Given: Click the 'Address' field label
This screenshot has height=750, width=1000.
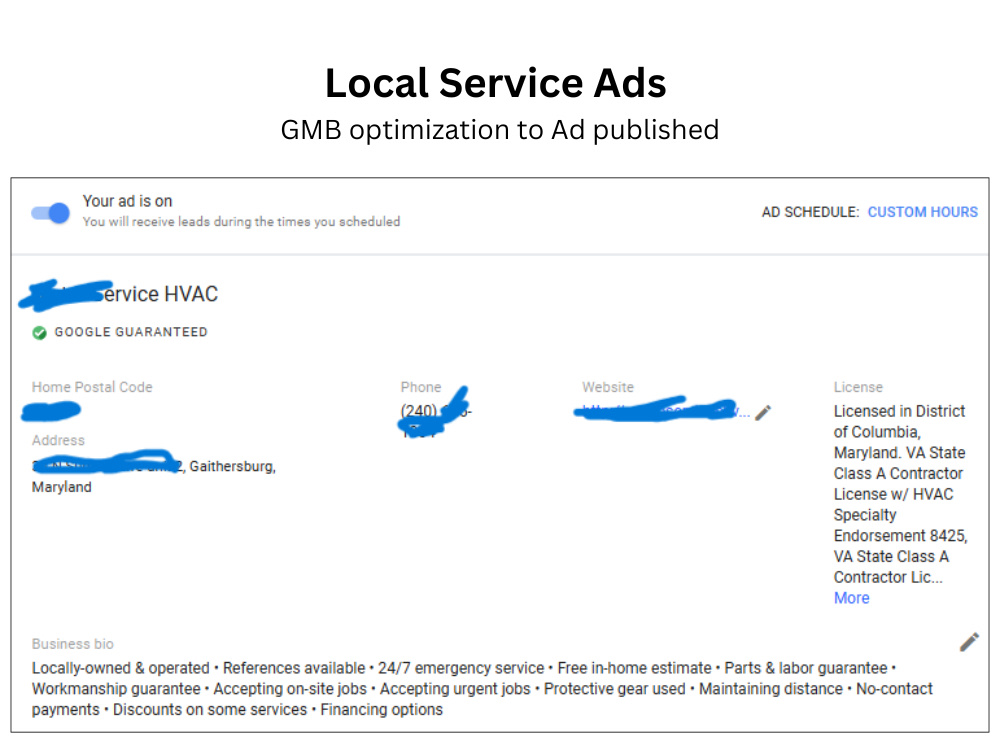Looking at the screenshot, I should 58,440.
